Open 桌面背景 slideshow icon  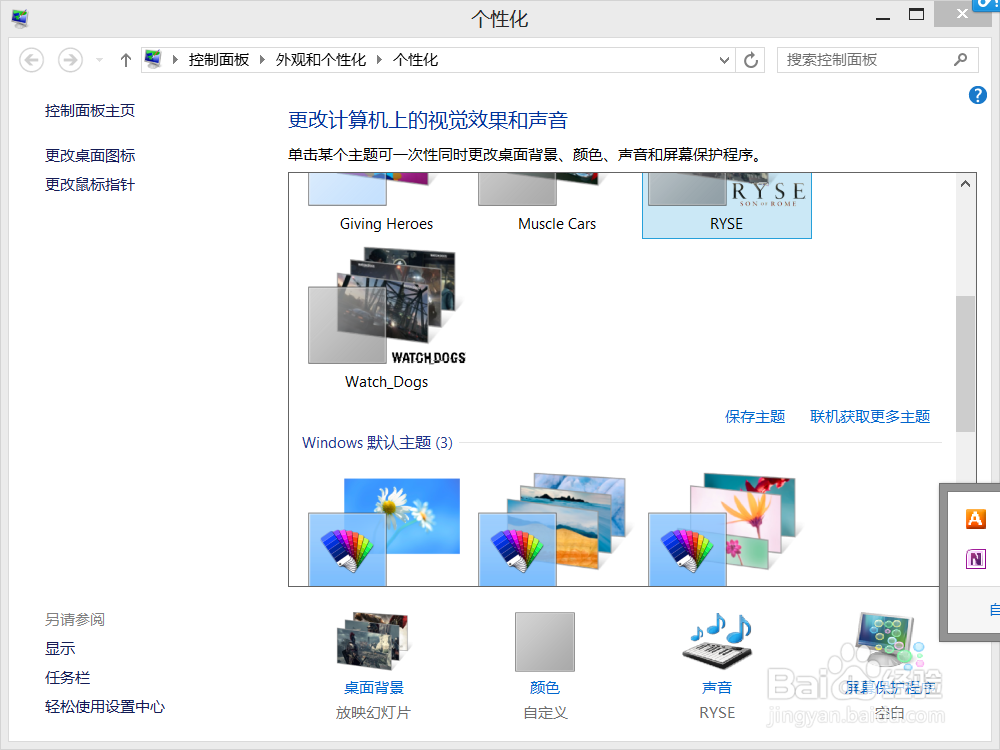pyautogui.click(x=374, y=642)
